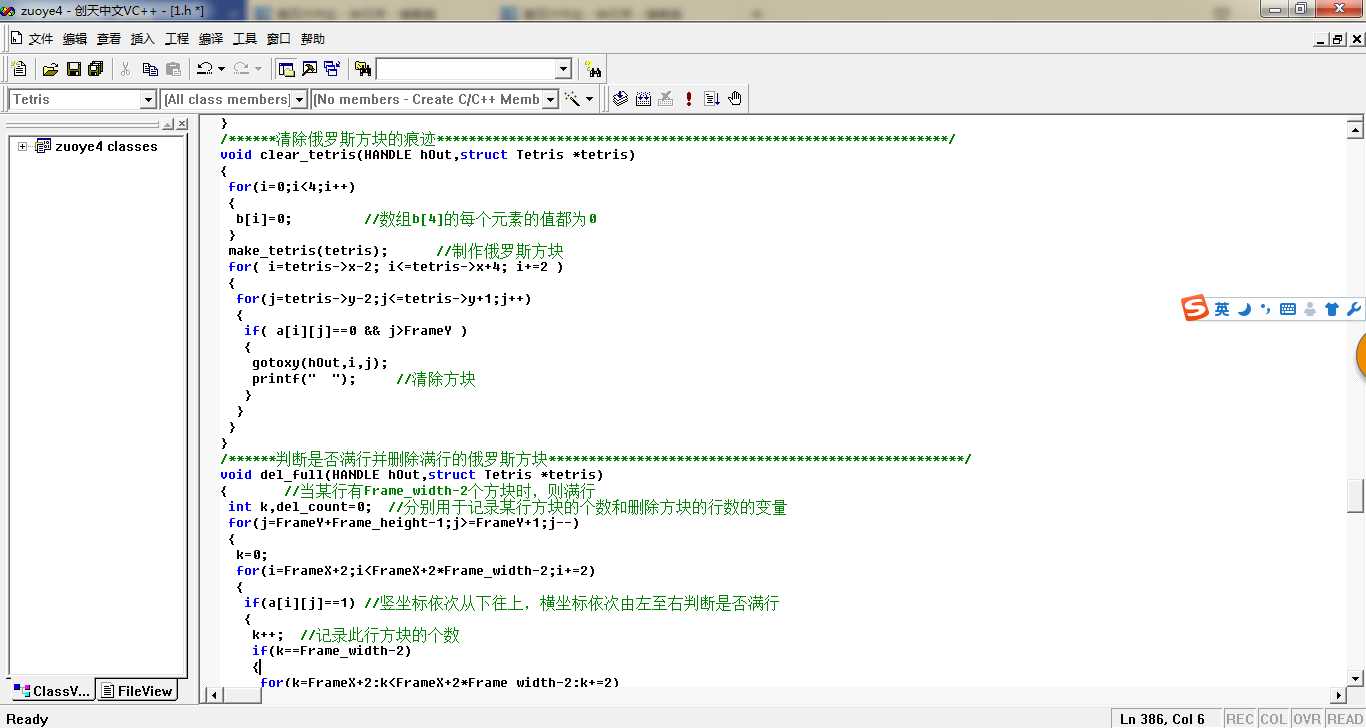Toggle punctuation mode on the IME bar

(1266, 310)
